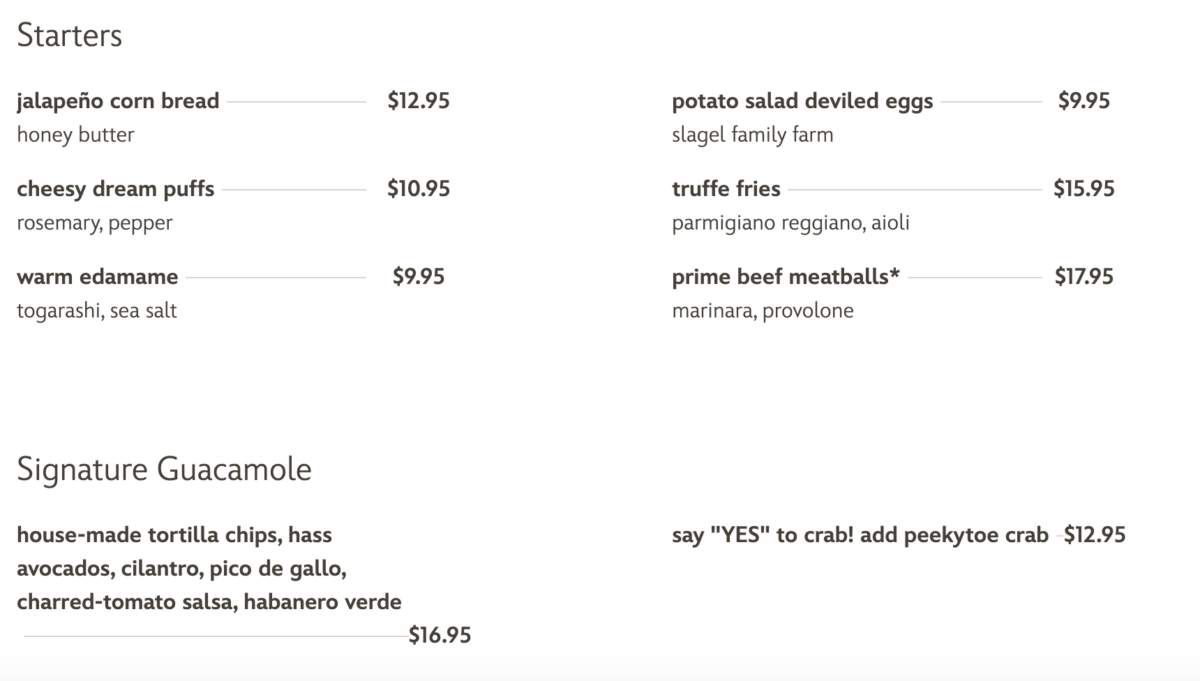Click the $12.95 peekytoe crab price

[1095, 535]
